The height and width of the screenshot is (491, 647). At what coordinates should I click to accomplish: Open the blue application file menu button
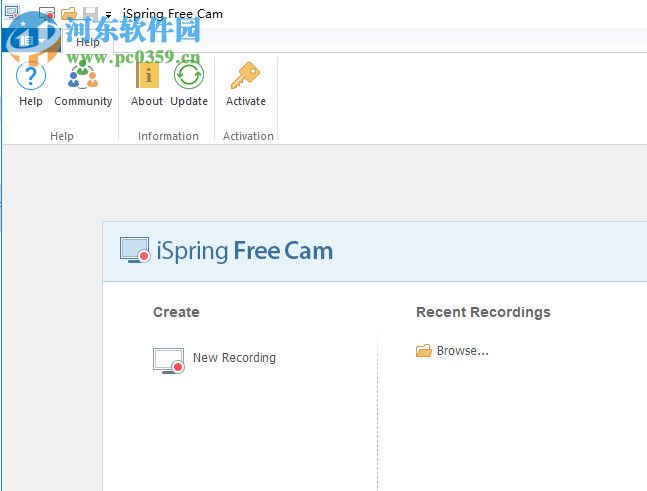31,40
